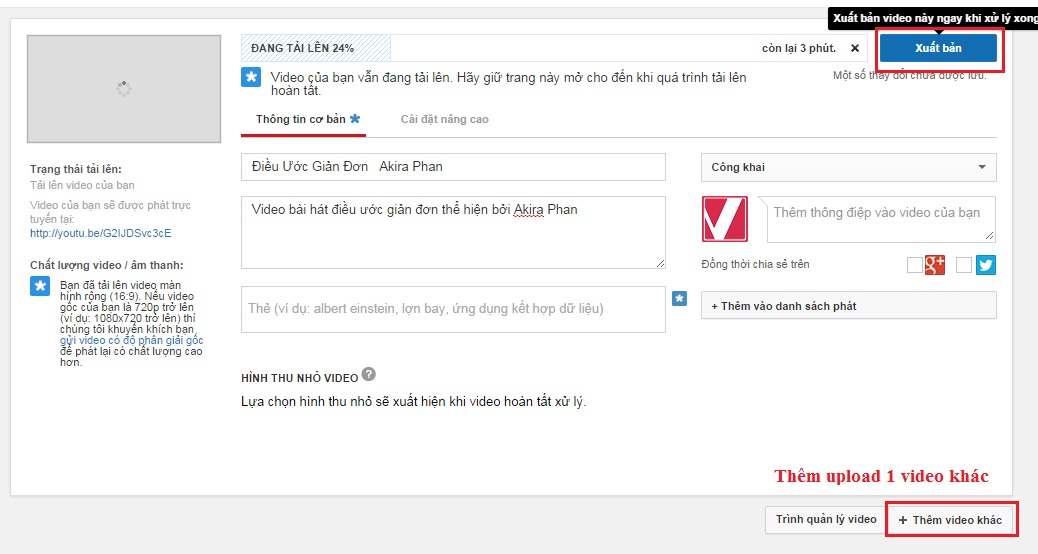Click the Twitter share icon
Image resolution: width=1038 pixels, height=554 pixels.
coord(985,265)
